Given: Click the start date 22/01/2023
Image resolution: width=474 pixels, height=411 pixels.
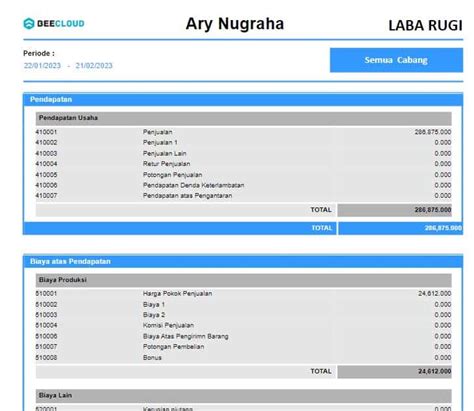Looking at the screenshot, I should pos(42,65).
